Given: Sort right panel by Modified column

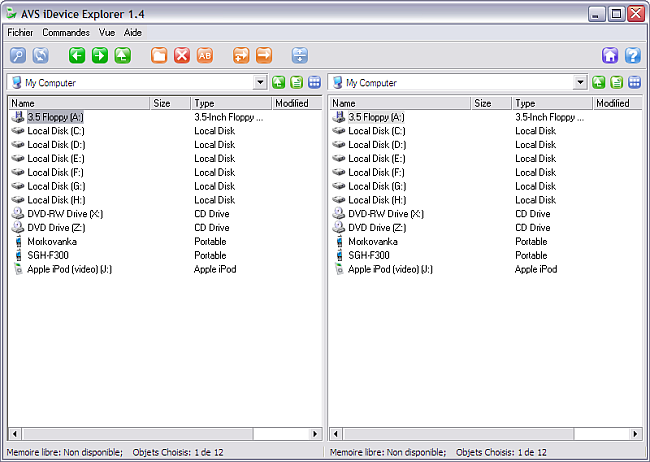Looking at the screenshot, I should [x=617, y=103].
